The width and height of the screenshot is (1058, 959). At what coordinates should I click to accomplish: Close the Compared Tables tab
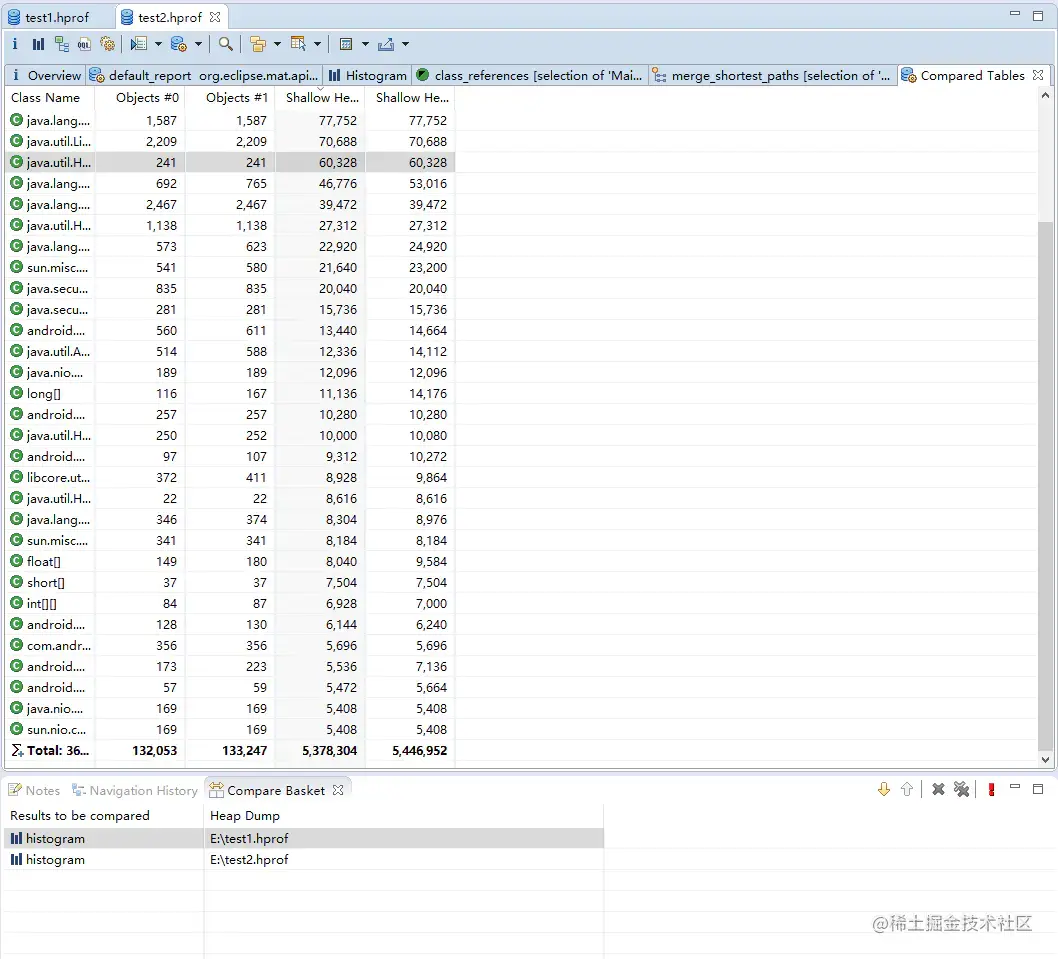pyautogui.click(x=1038, y=75)
